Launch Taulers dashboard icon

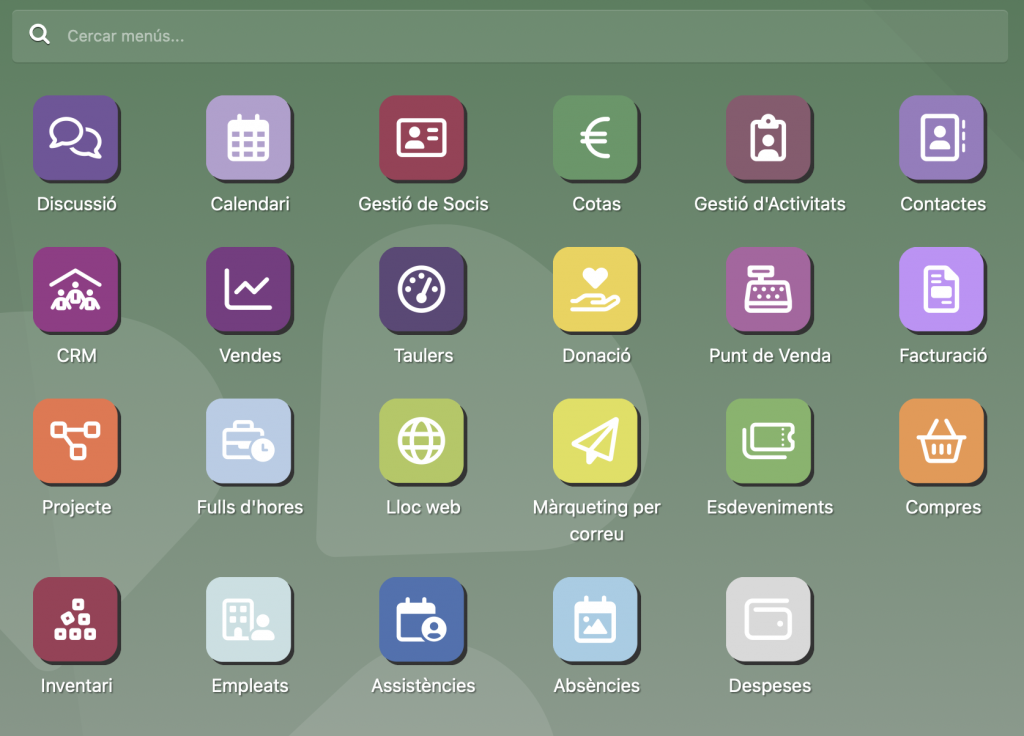422,290
